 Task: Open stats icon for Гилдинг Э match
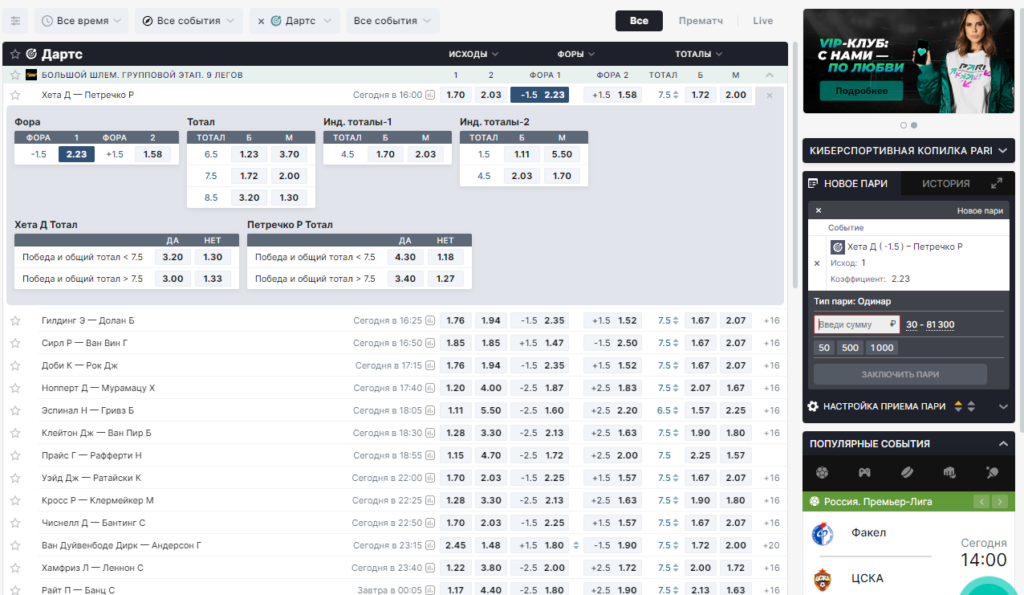point(430,321)
